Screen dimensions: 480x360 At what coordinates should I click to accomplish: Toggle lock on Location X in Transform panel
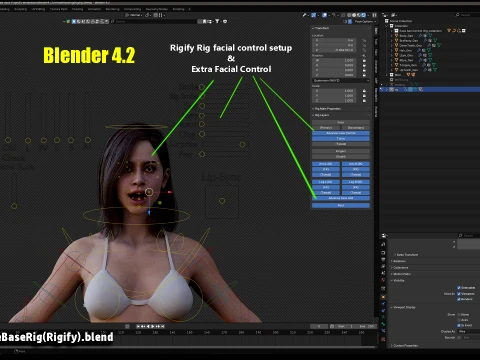click(364, 40)
